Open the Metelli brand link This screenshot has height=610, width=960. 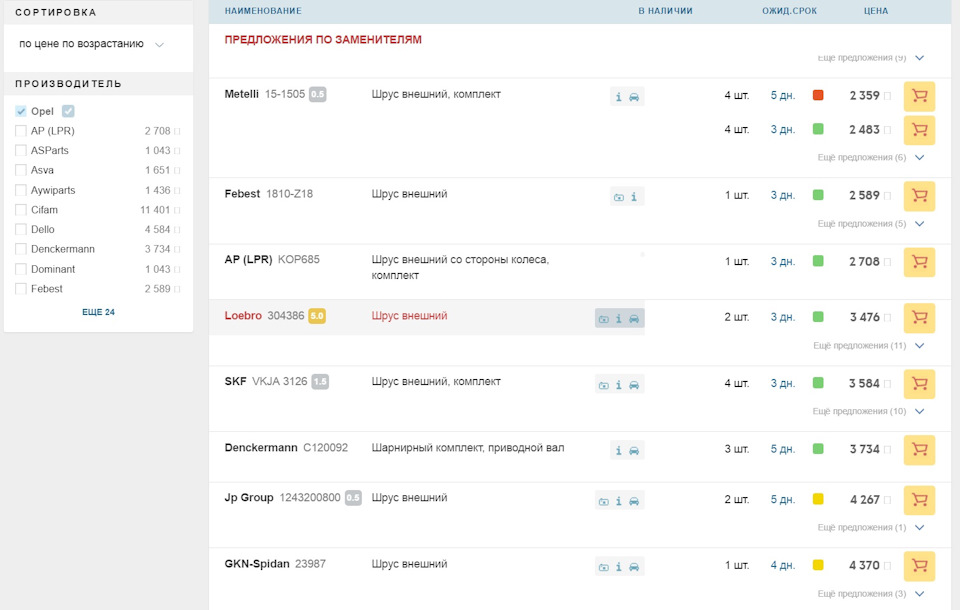point(242,94)
